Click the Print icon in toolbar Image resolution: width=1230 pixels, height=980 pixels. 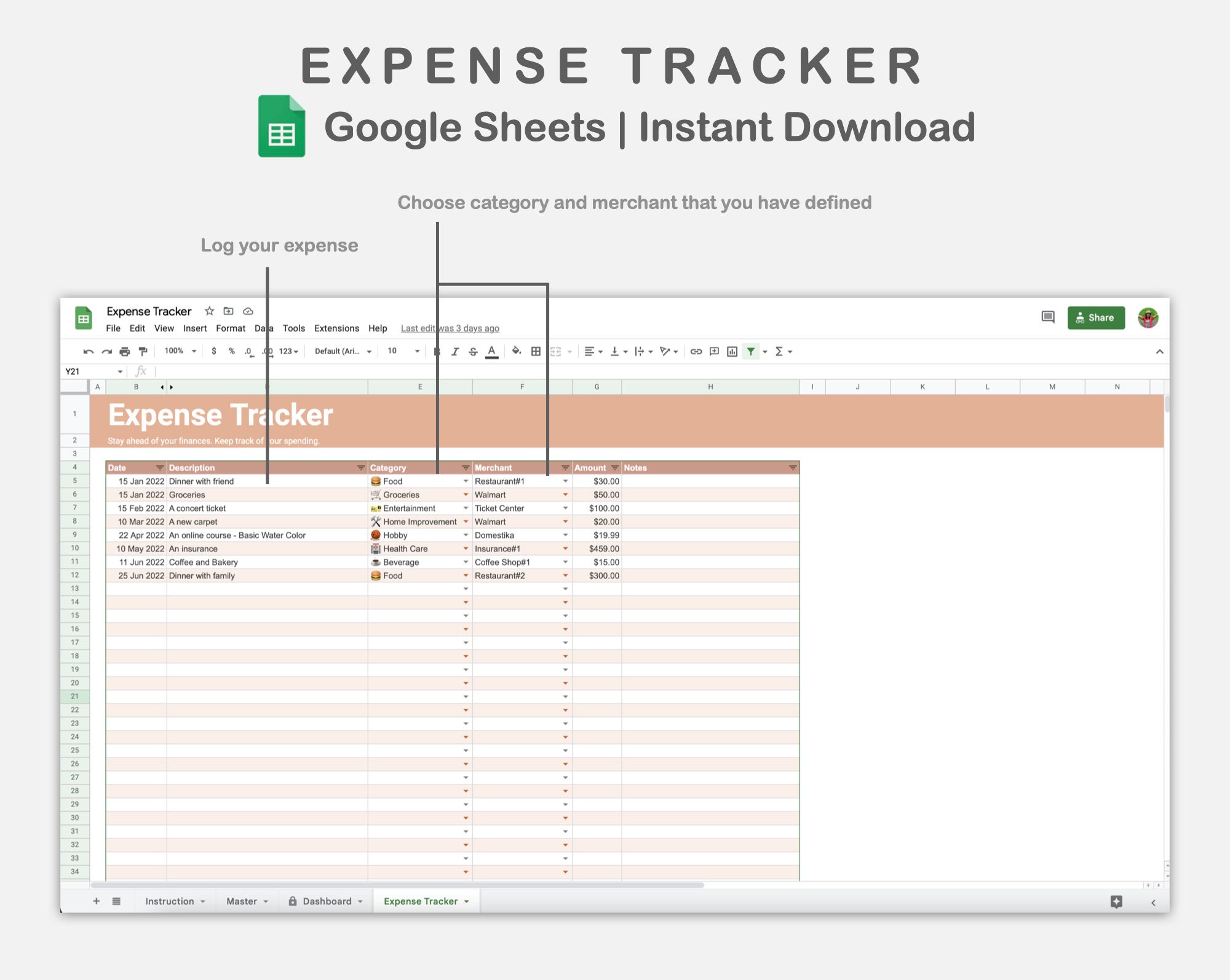coord(125,351)
